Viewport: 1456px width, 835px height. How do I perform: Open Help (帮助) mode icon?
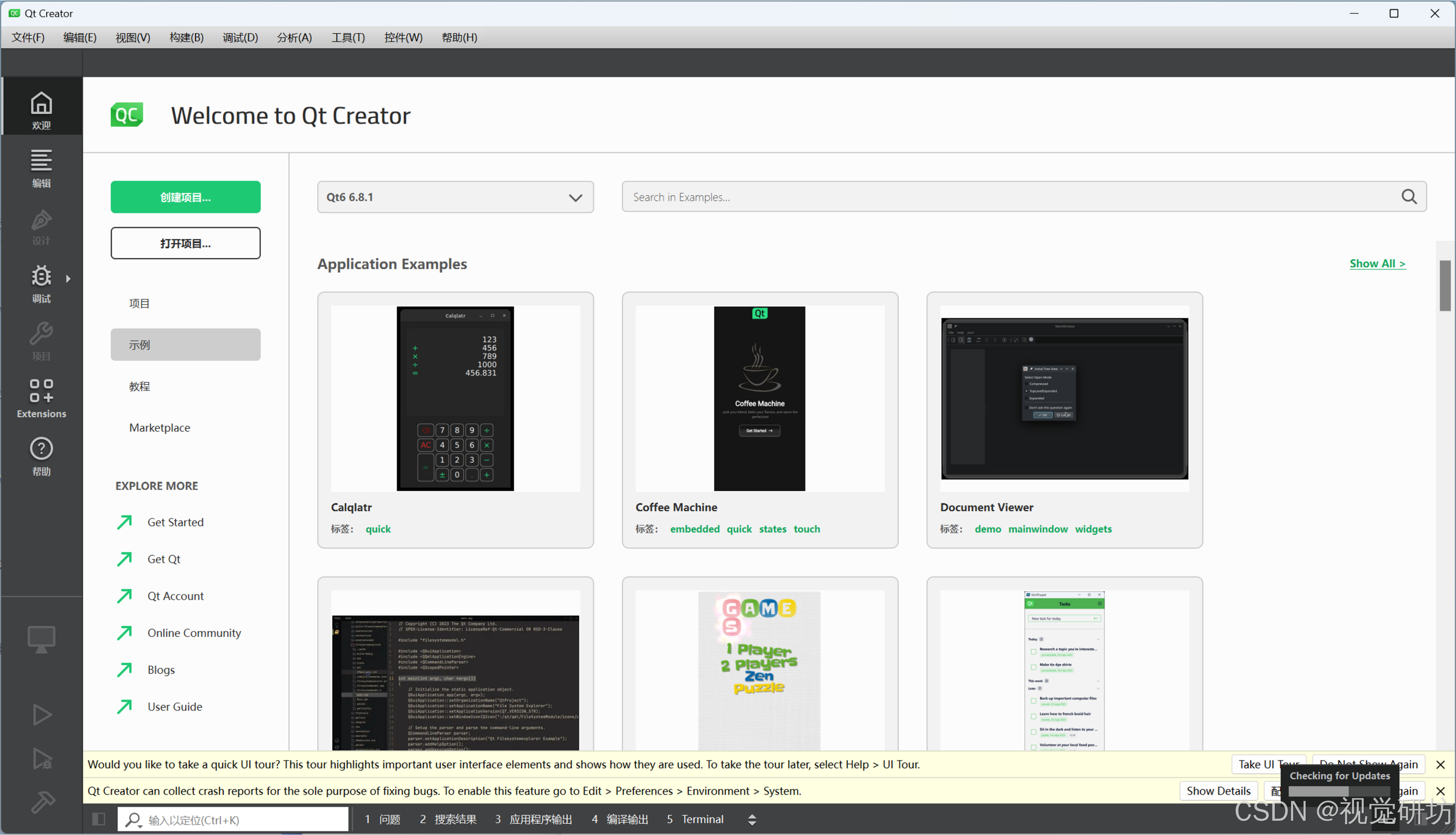point(41,456)
